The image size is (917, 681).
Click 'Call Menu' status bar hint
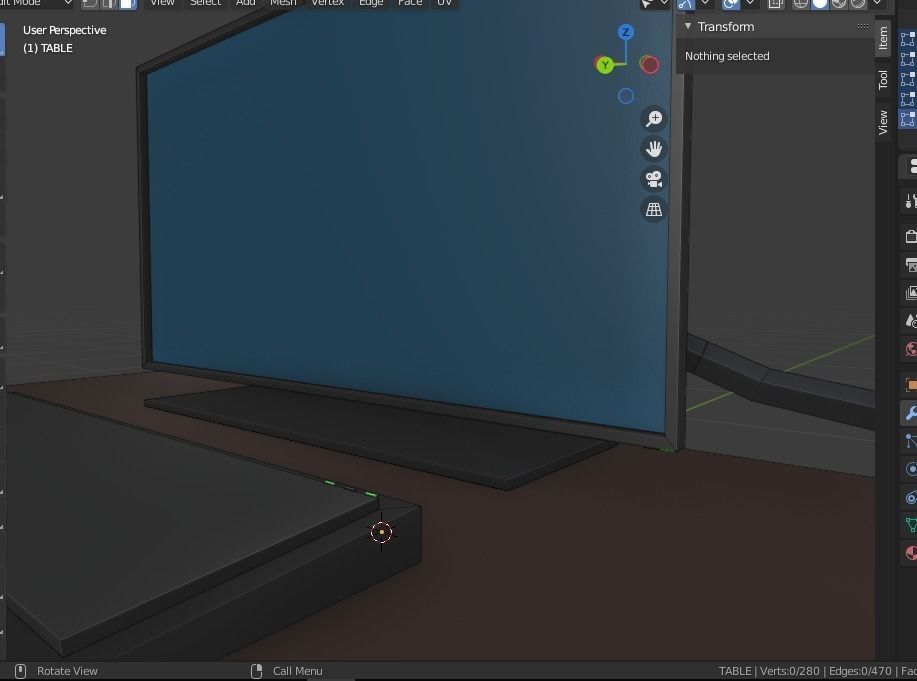[x=298, y=671]
